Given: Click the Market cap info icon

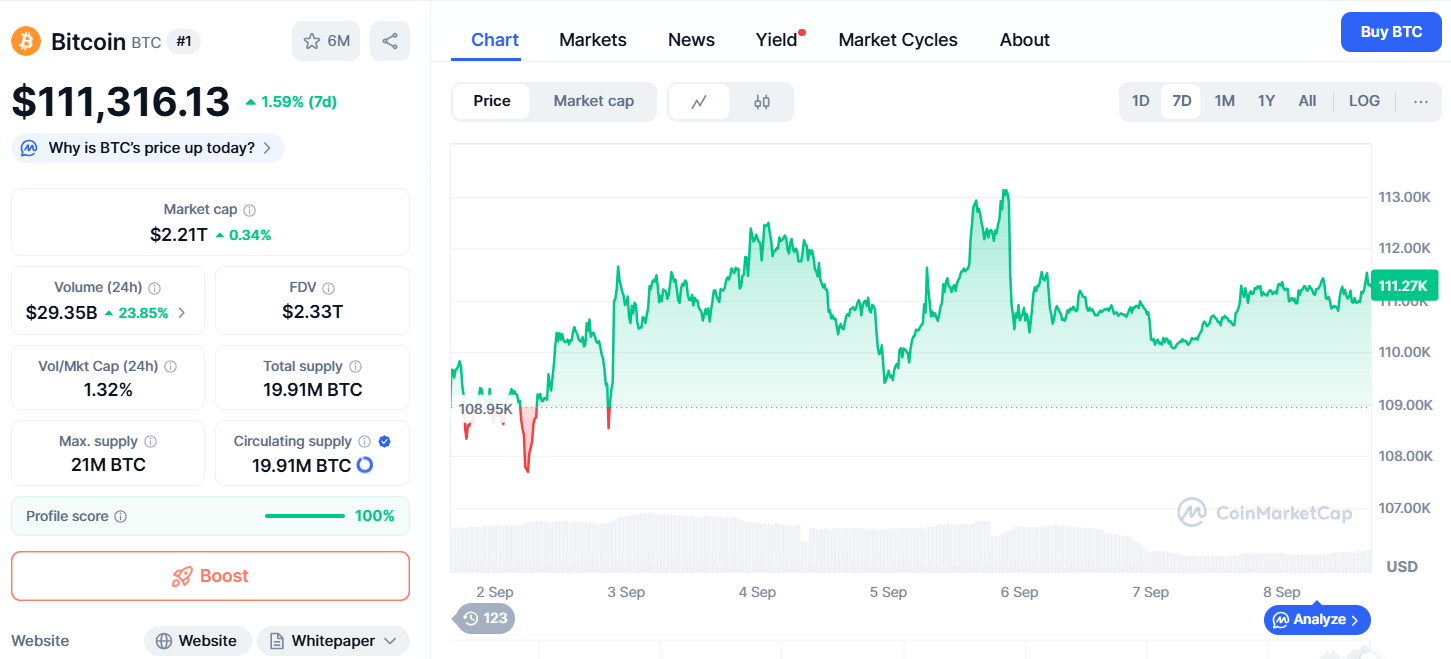Looking at the screenshot, I should click(x=250, y=210).
